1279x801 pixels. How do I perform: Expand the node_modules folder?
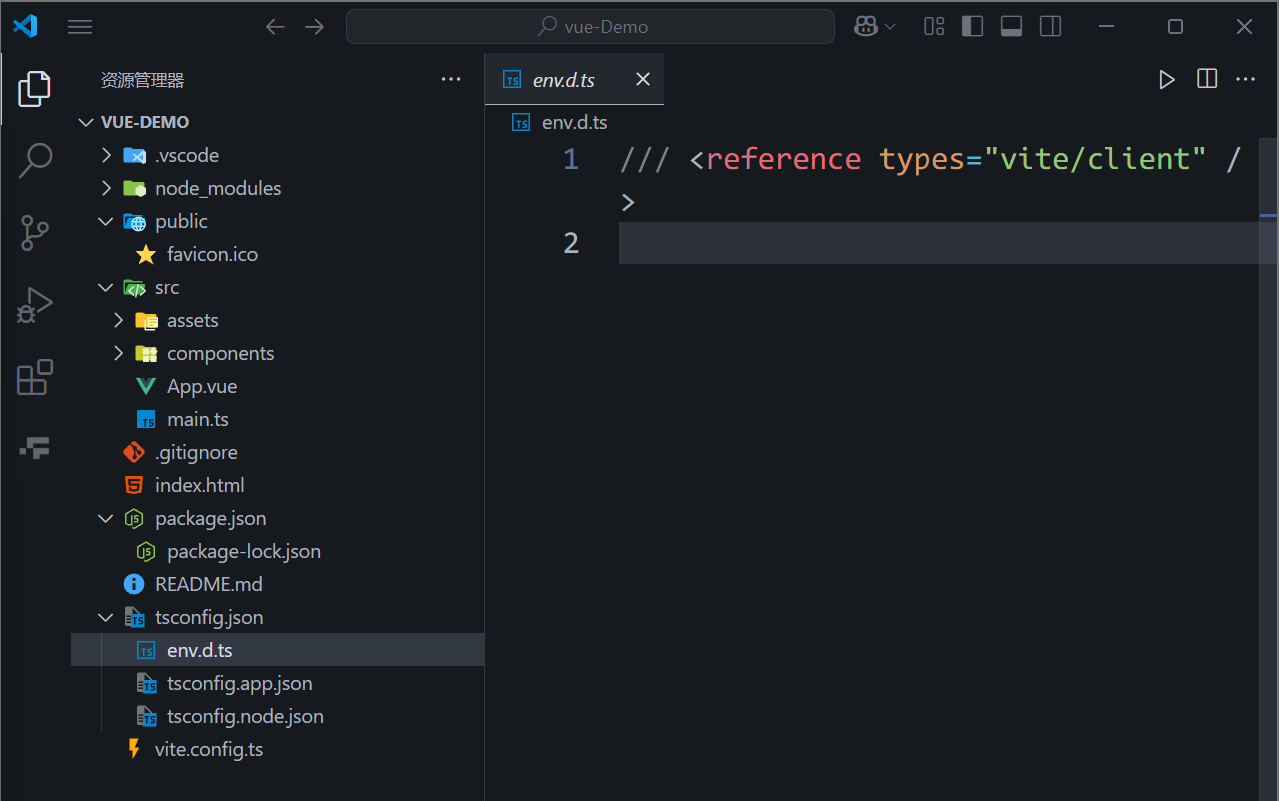107,188
